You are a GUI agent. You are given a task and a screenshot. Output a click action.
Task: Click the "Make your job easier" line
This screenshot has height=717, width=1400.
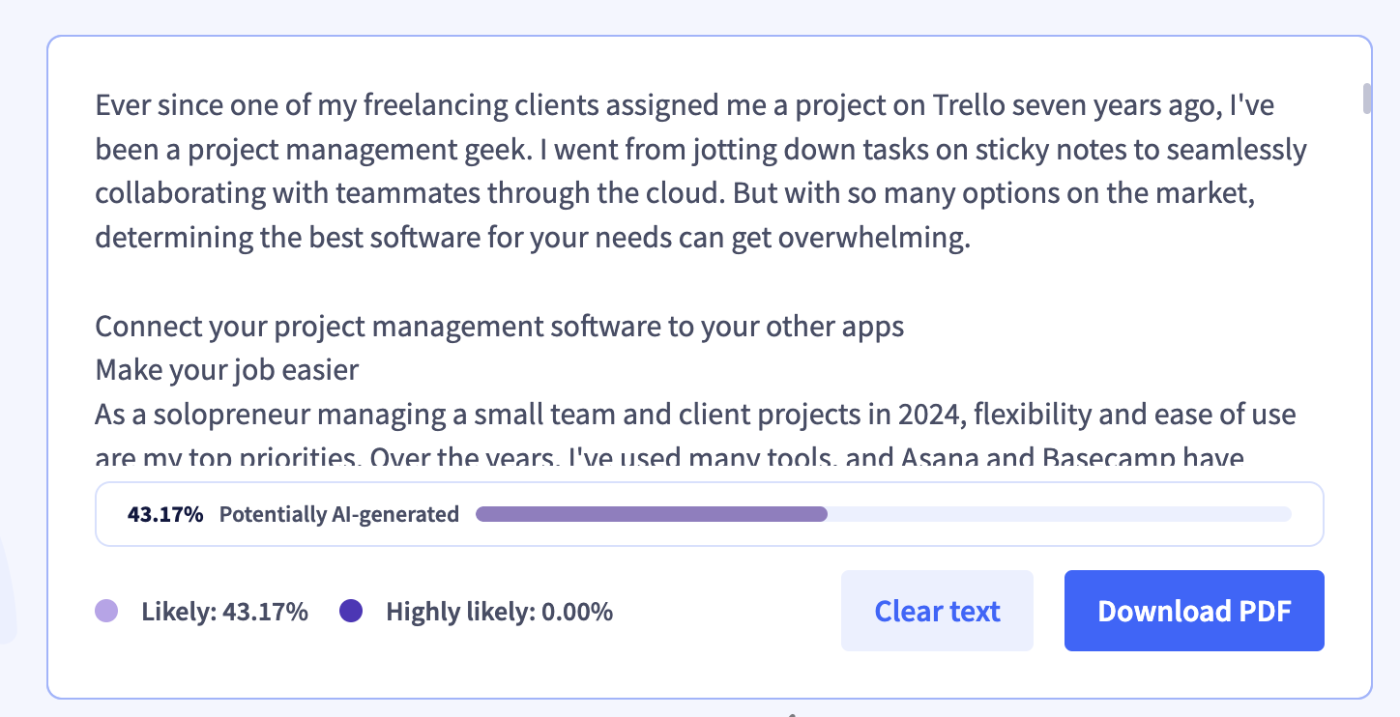(x=227, y=370)
